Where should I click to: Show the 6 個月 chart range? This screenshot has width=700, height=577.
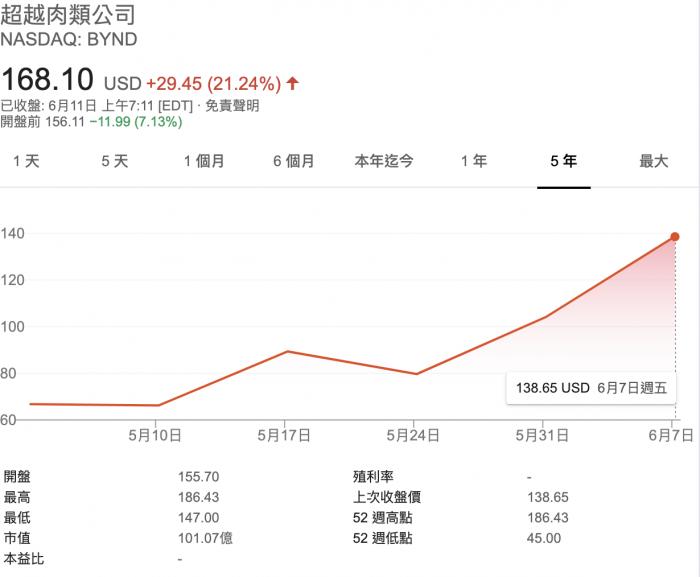[294, 161]
